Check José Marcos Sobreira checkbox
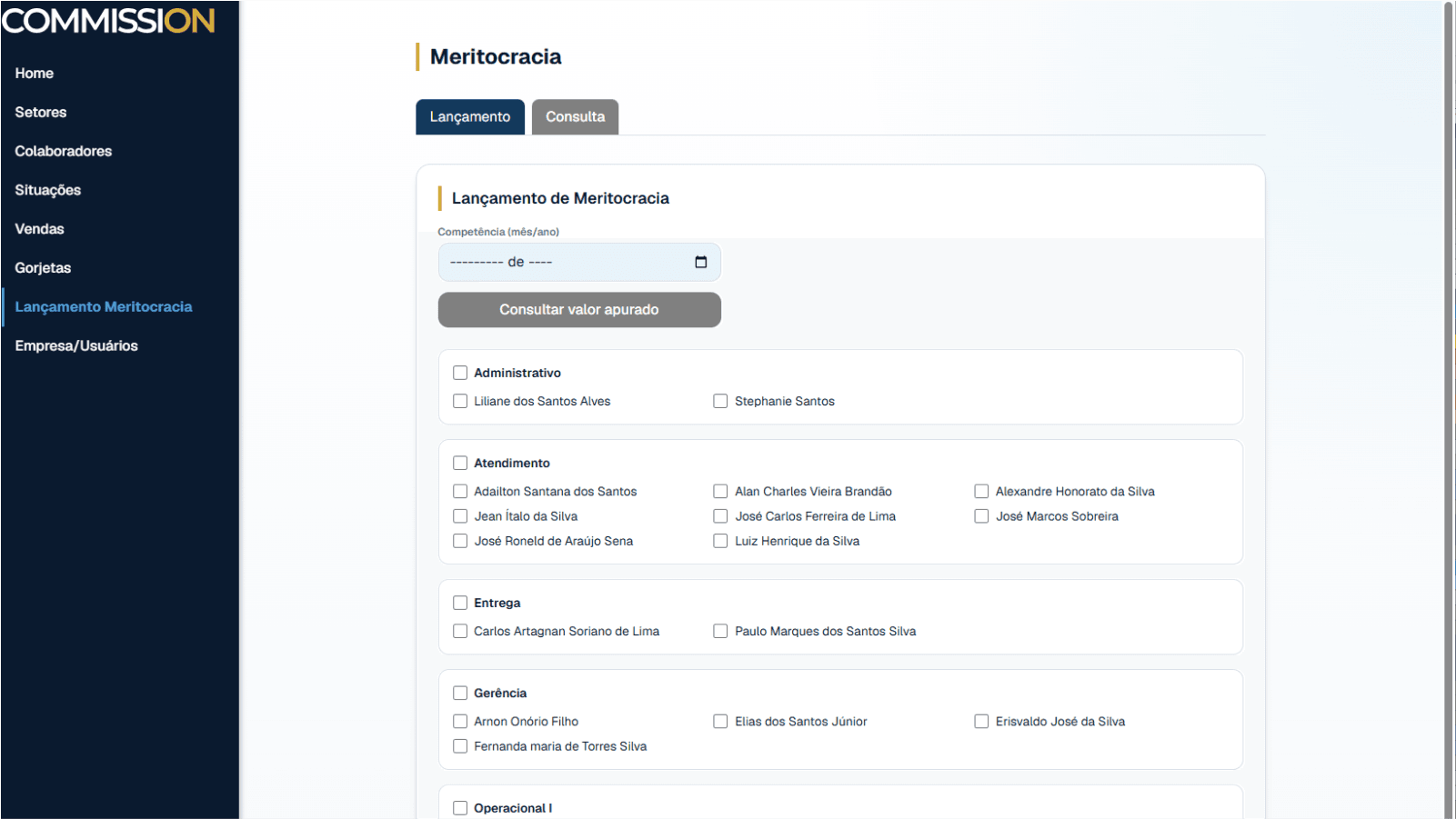This screenshot has height=819, width=1456. 981,516
